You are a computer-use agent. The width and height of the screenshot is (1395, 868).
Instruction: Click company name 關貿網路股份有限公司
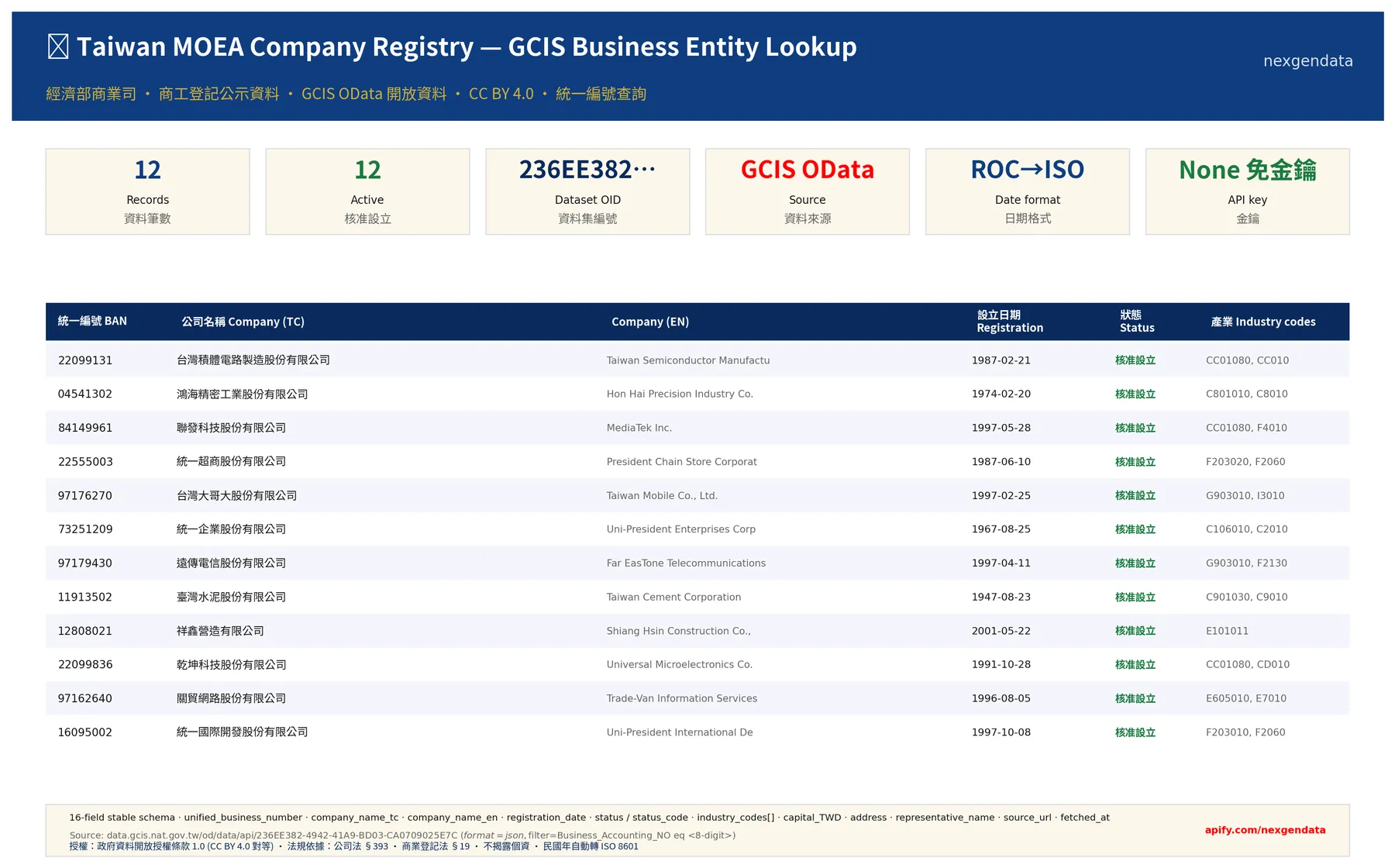coord(232,698)
